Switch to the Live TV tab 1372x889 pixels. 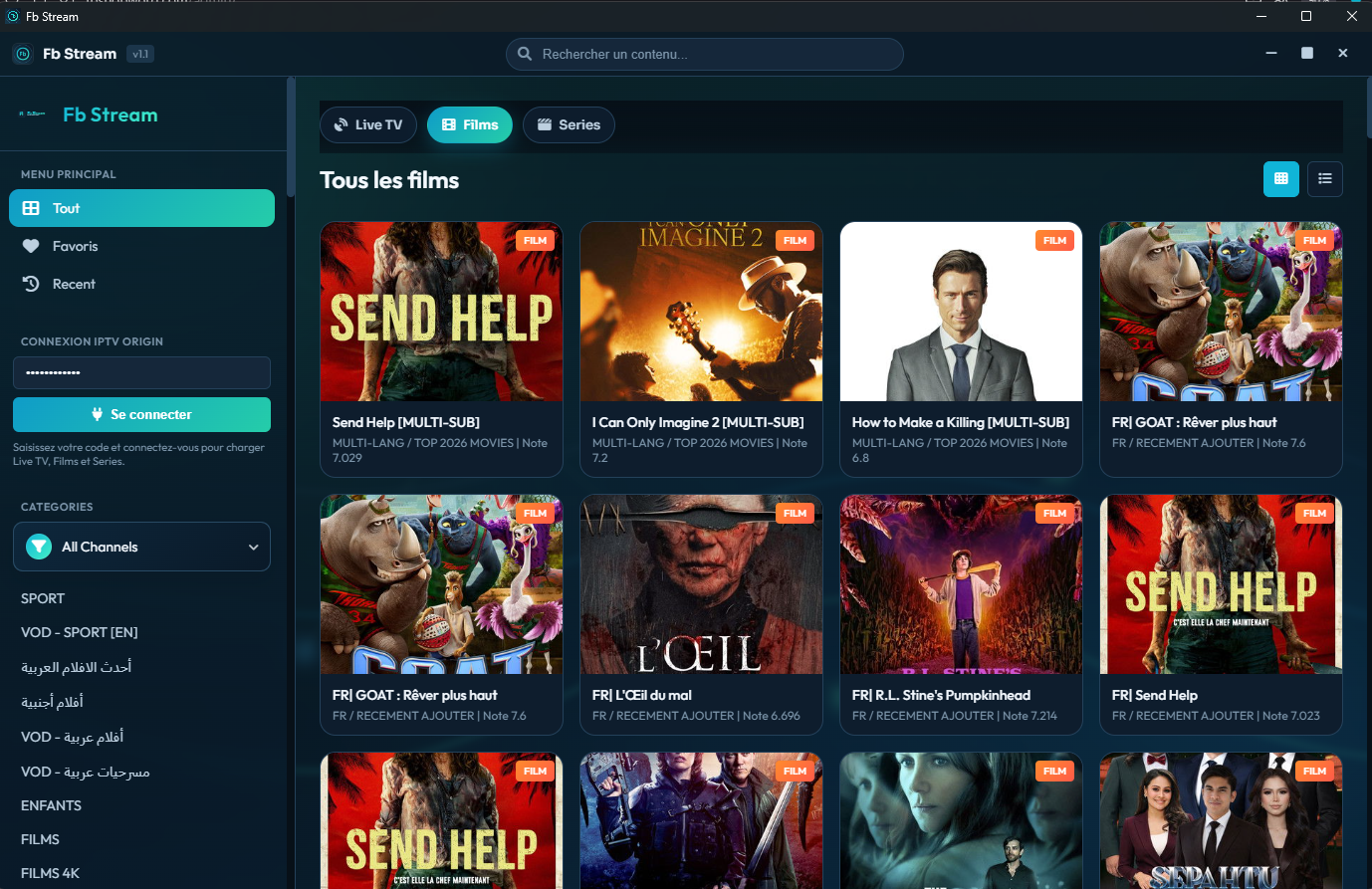[367, 124]
